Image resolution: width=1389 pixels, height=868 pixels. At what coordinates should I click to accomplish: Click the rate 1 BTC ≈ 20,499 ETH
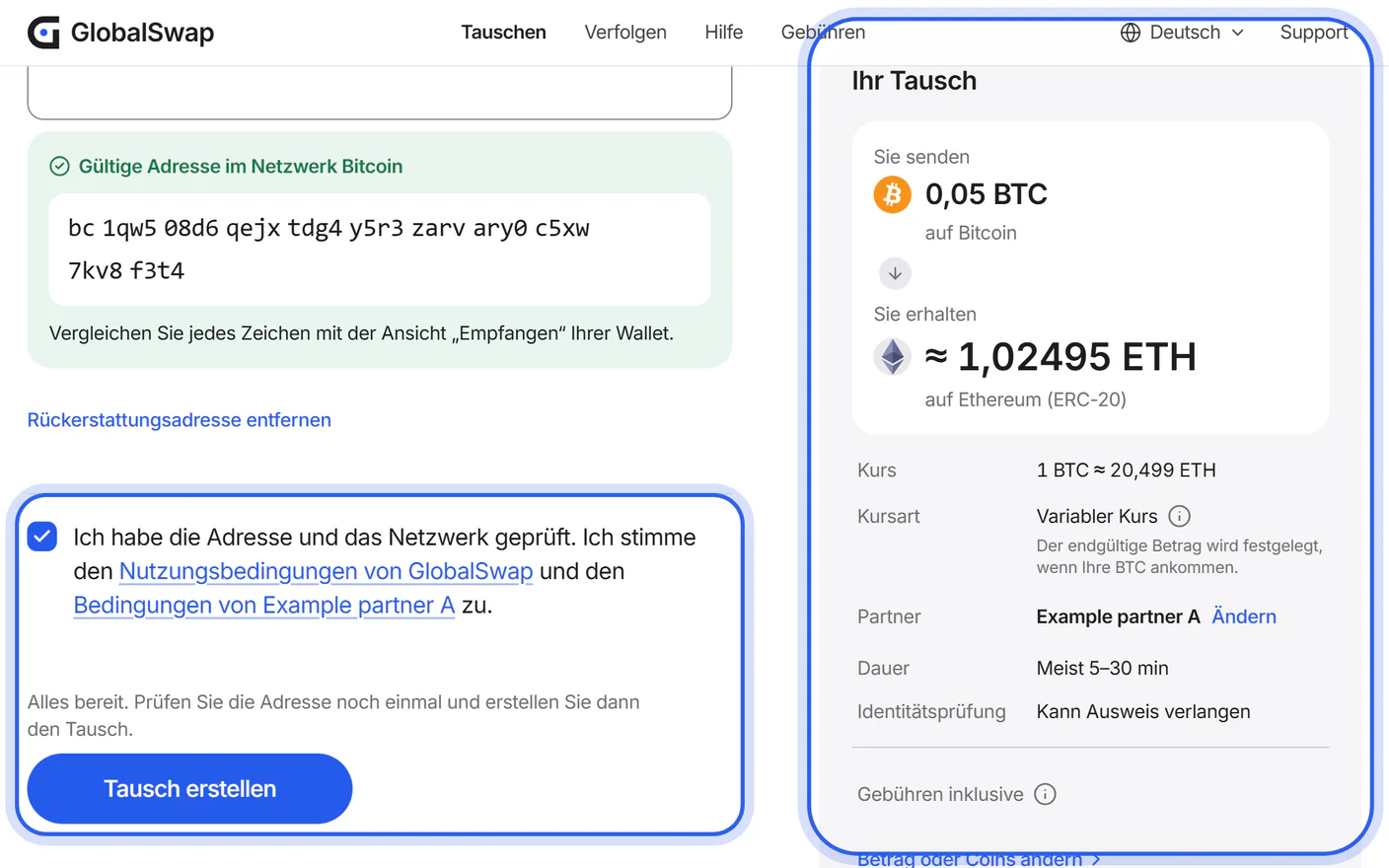[x=1126, y=470]
